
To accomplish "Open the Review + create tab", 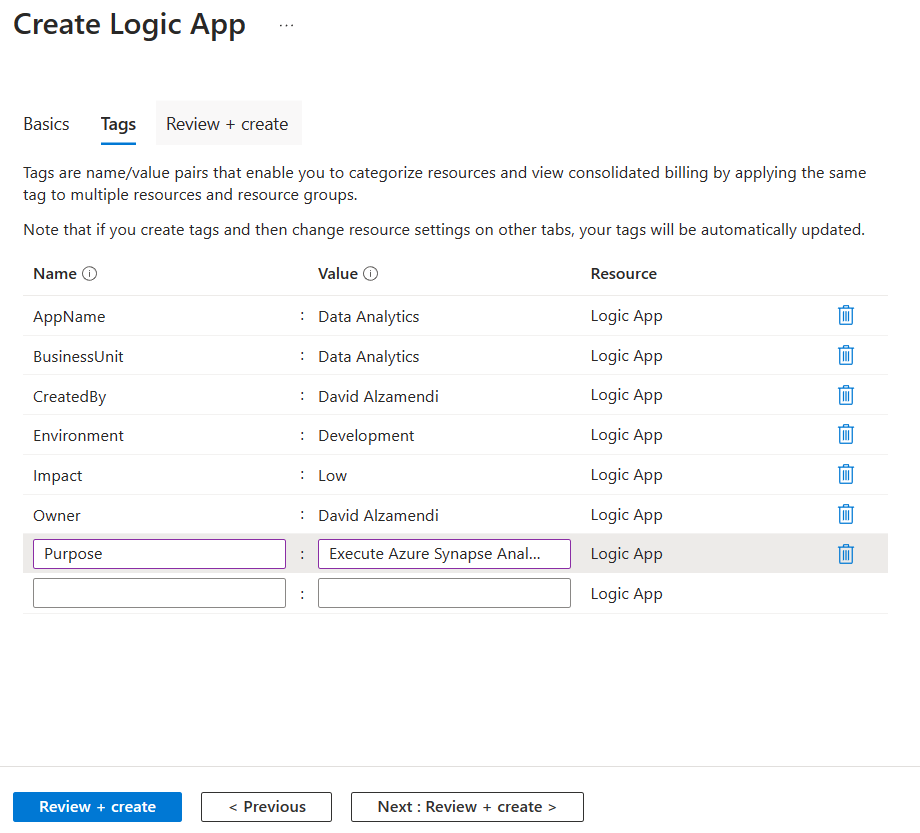I will pyautogui.click(x=228, y=124).
